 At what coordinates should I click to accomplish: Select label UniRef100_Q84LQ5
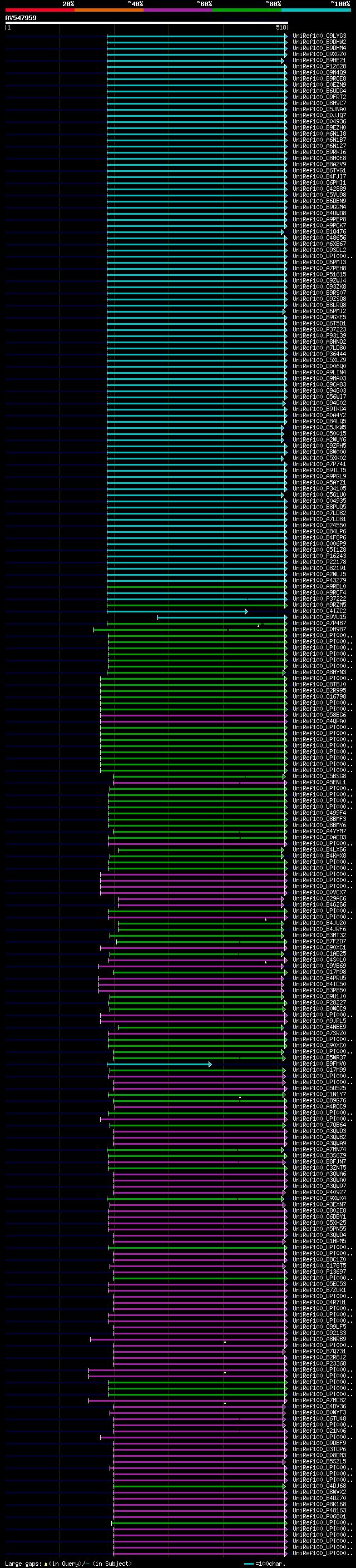coord(319,421)
